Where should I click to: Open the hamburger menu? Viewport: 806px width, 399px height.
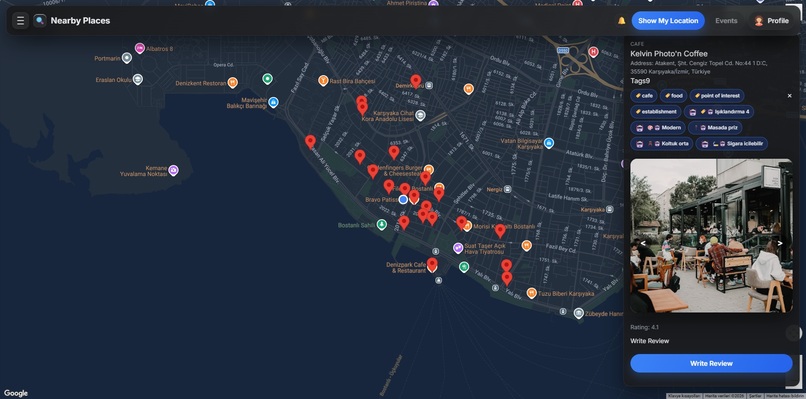21,21
